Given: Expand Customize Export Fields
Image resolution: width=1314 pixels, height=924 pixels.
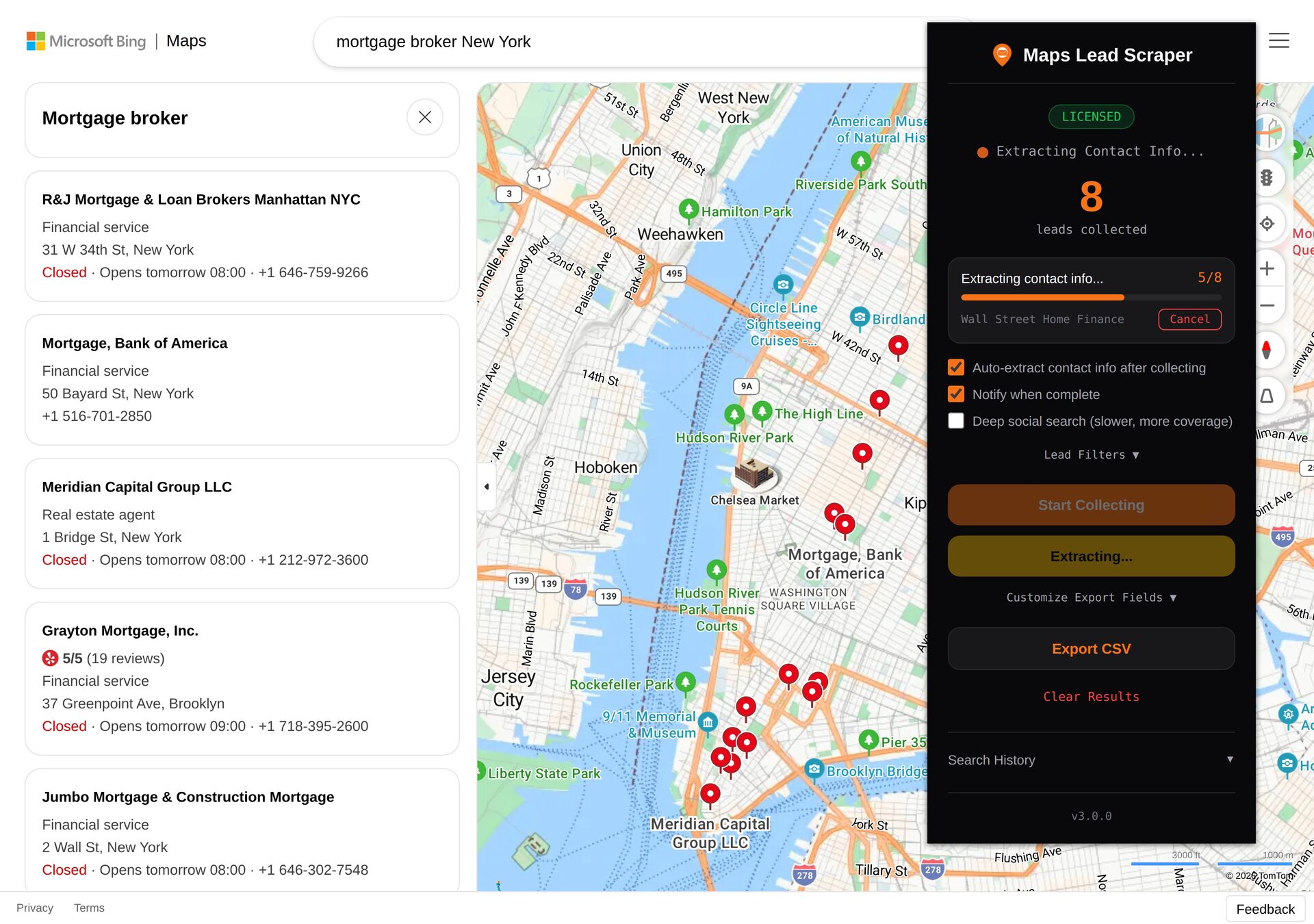Looking at the screenshot, I should (1090, 597).
